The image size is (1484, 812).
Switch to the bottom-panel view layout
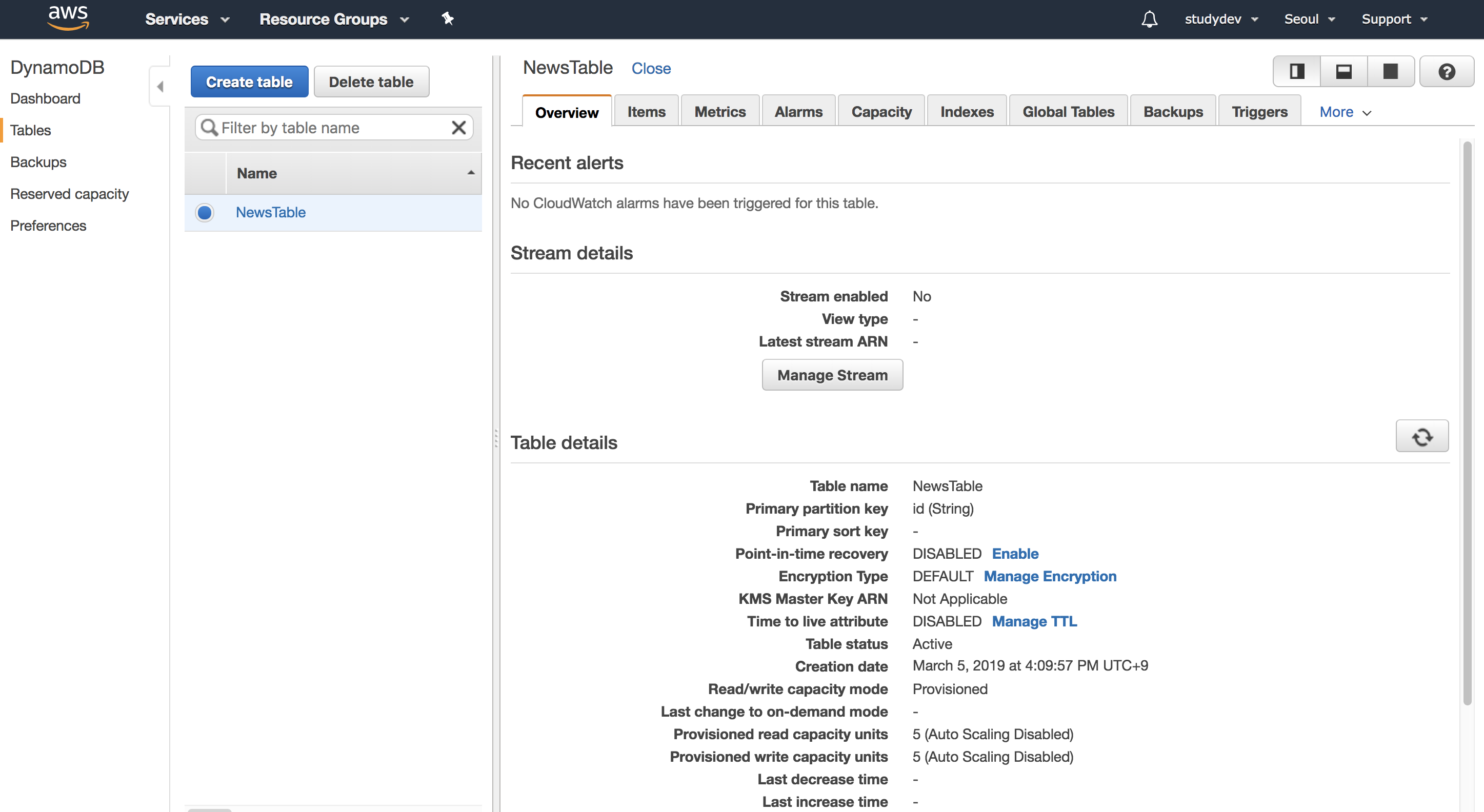(1343, 71)
